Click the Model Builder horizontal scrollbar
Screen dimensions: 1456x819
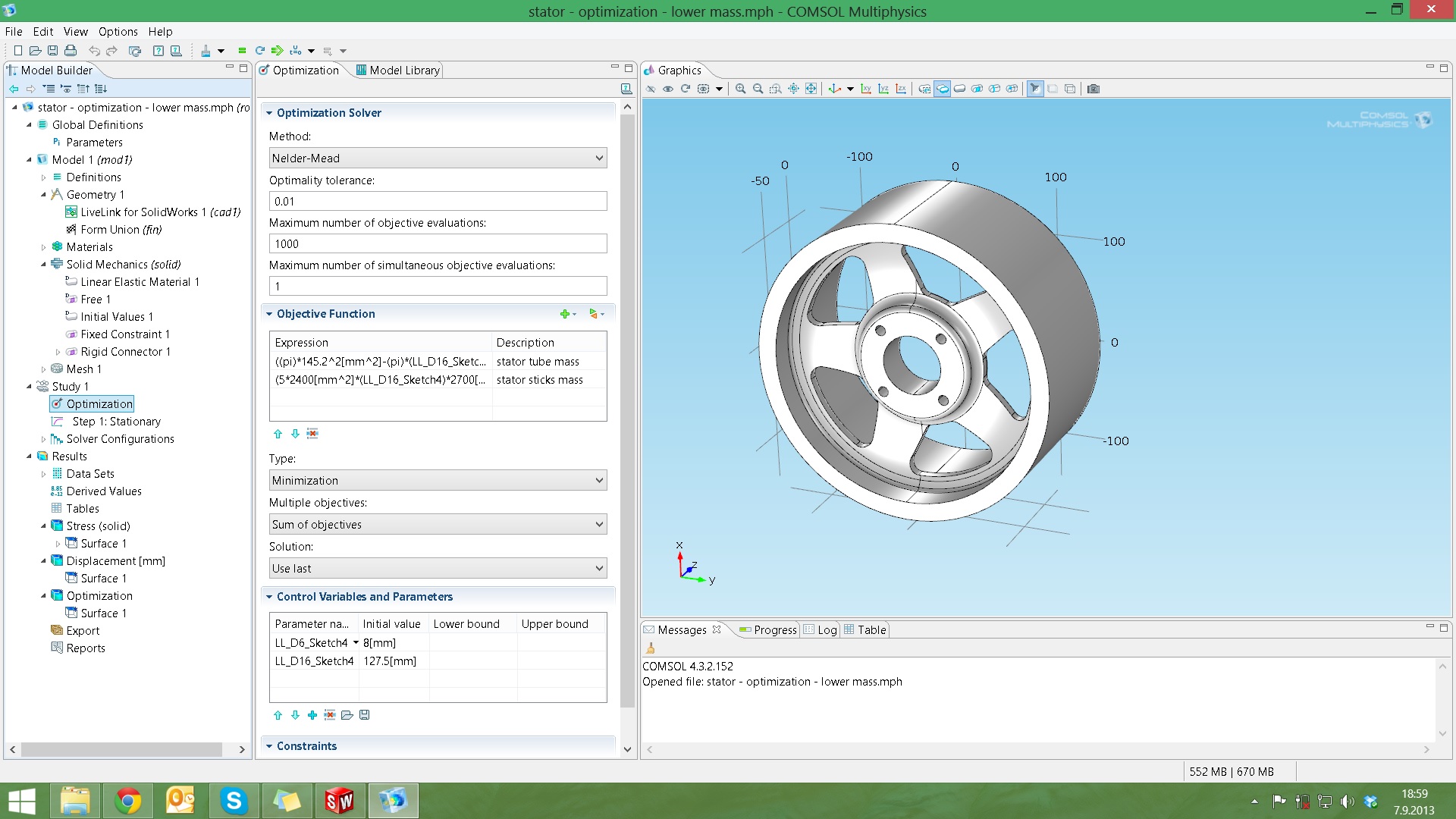(121, 749)
